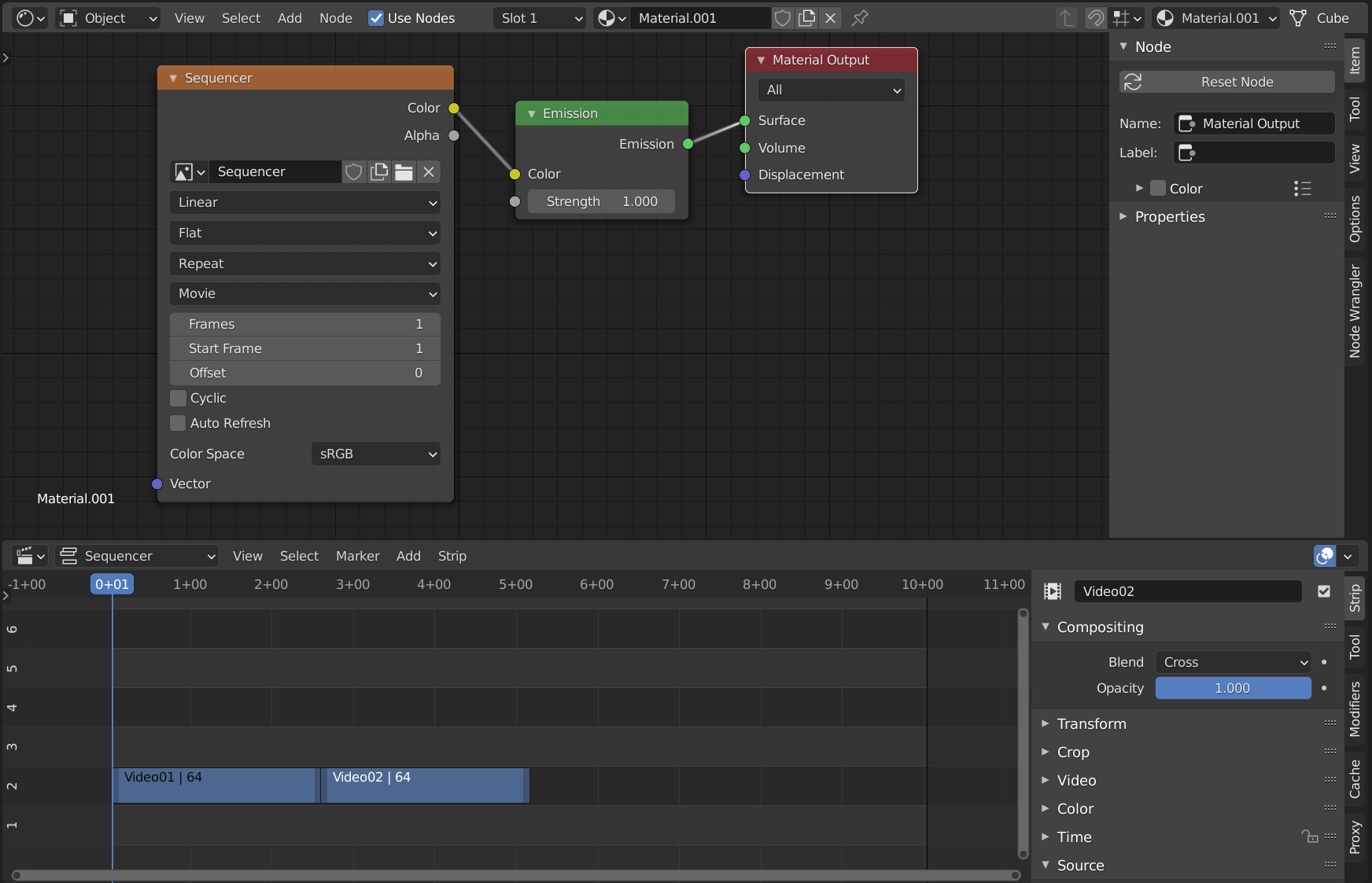Viewport: 1372px width, 883px height.
Task: Open image file folder icon in Sequencer node
Action: [404, 172]
